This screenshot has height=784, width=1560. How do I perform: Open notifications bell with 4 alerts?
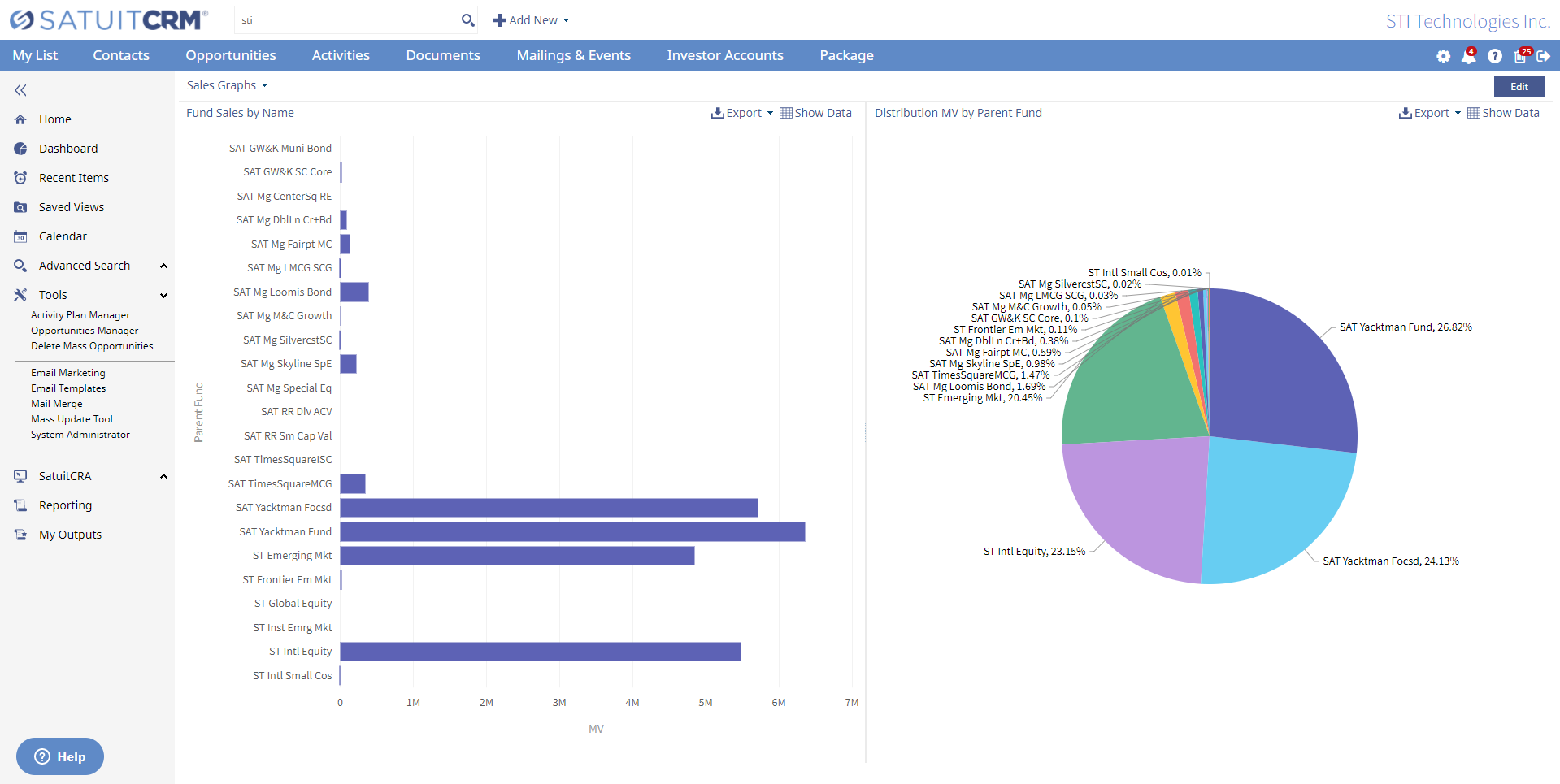click(x=1468, y=56)
